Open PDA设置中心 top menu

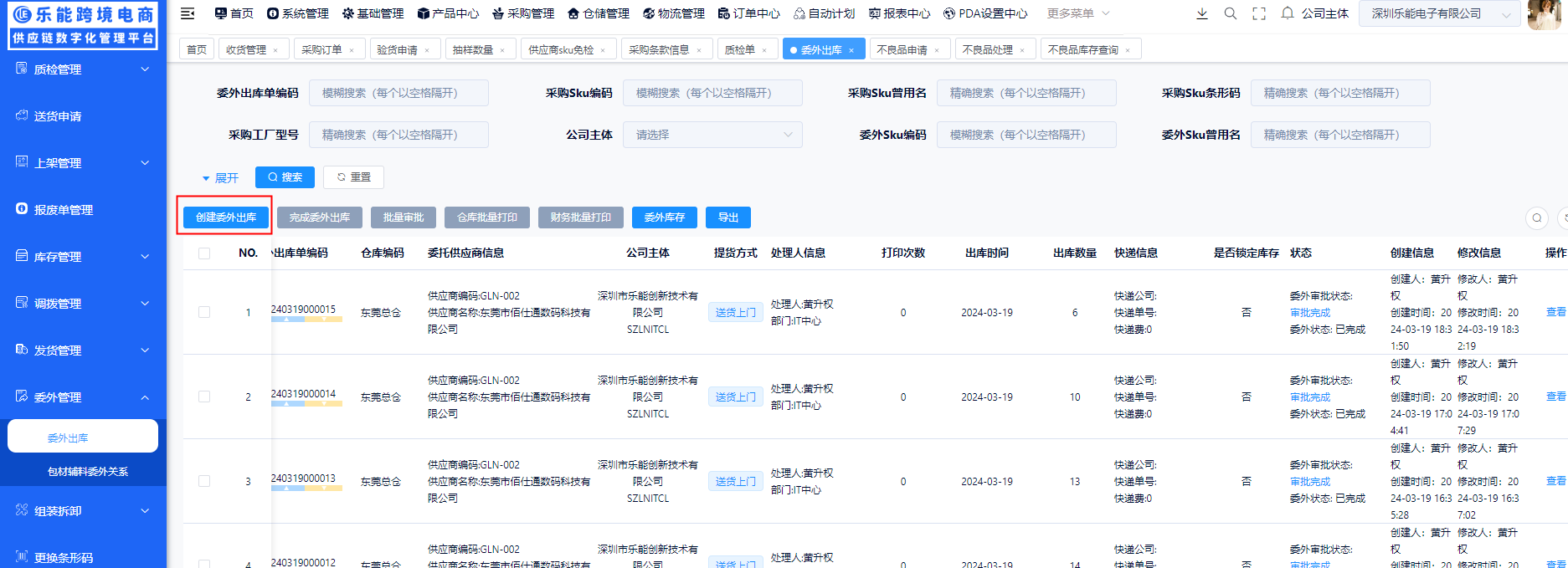pos(985,13)
